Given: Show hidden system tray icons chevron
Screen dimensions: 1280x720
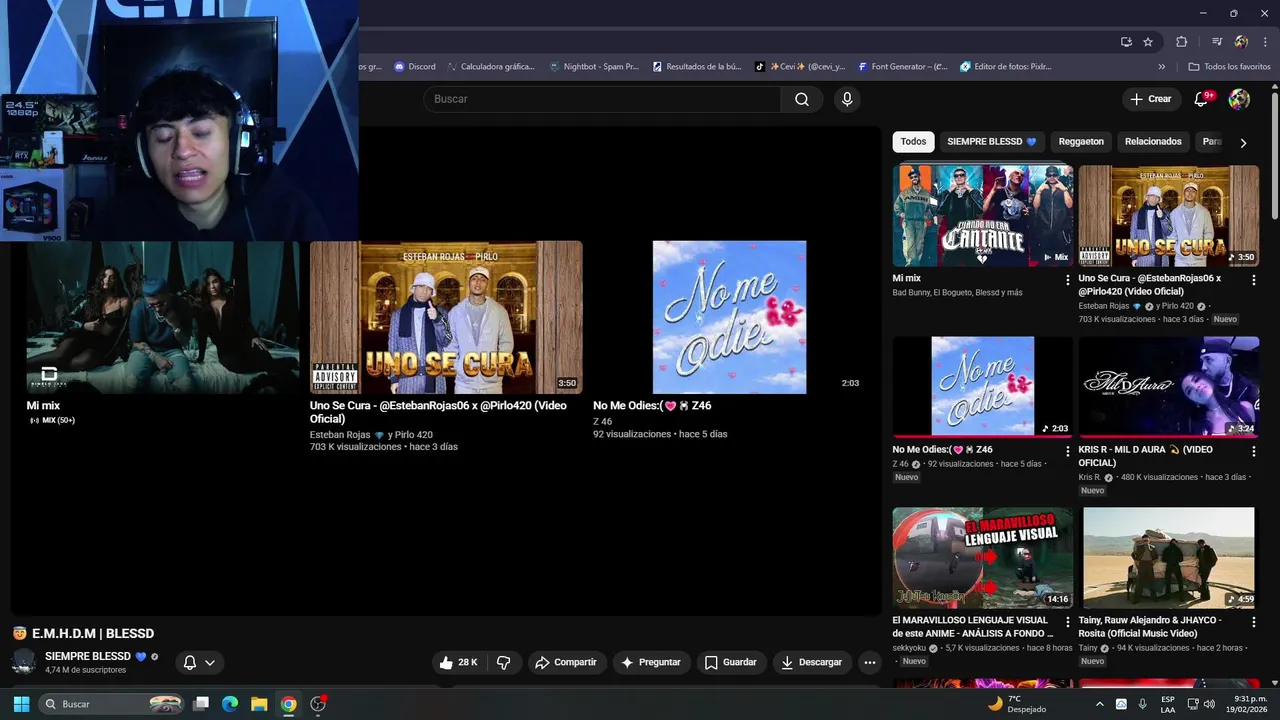Looking at the screenshot, I should (x=1100, y=704).
